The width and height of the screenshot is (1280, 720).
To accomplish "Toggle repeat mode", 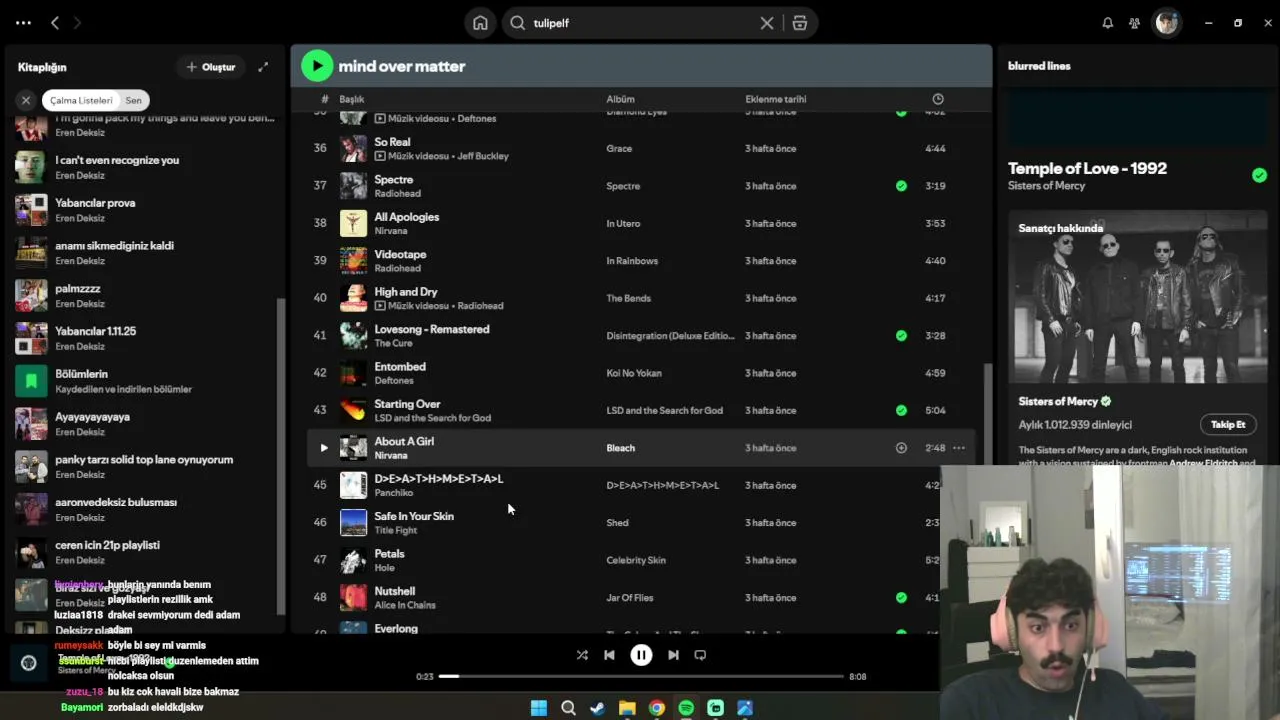I will [700, 655].
